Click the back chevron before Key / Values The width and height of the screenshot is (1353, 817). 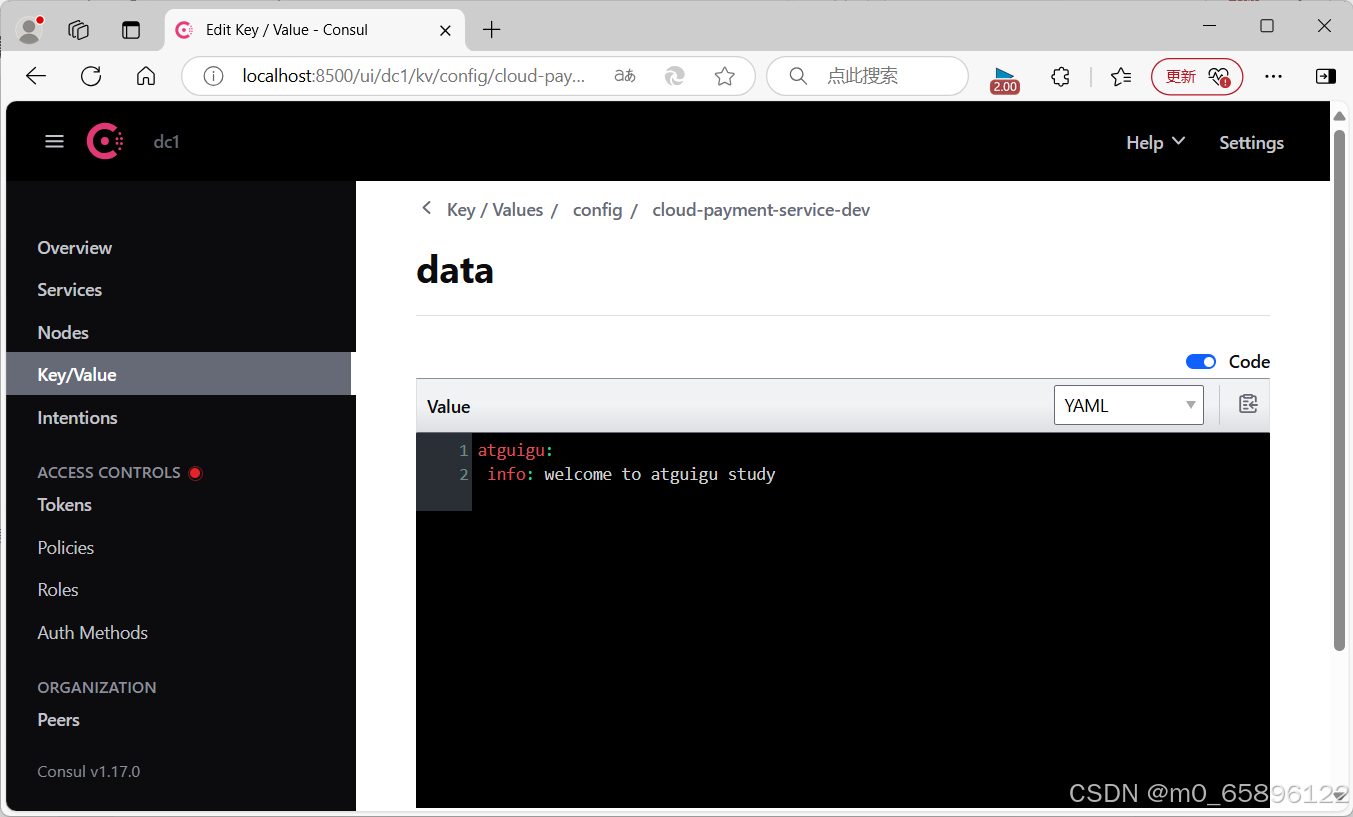426,208
